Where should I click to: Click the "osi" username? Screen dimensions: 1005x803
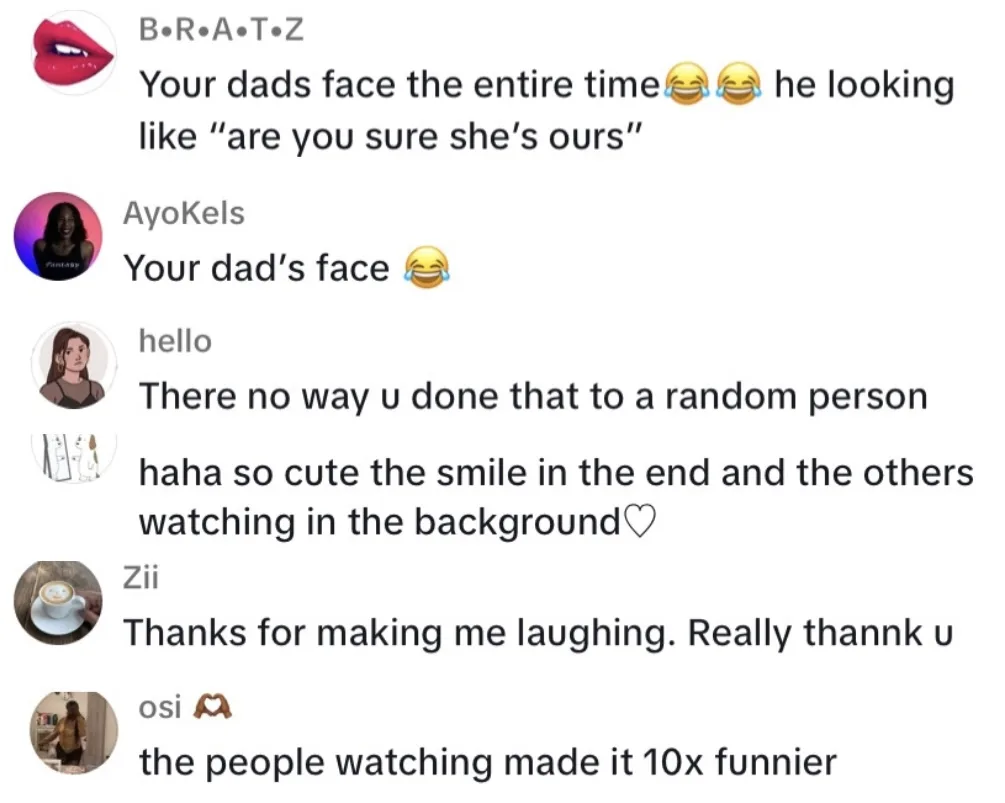tap(160, 708)
